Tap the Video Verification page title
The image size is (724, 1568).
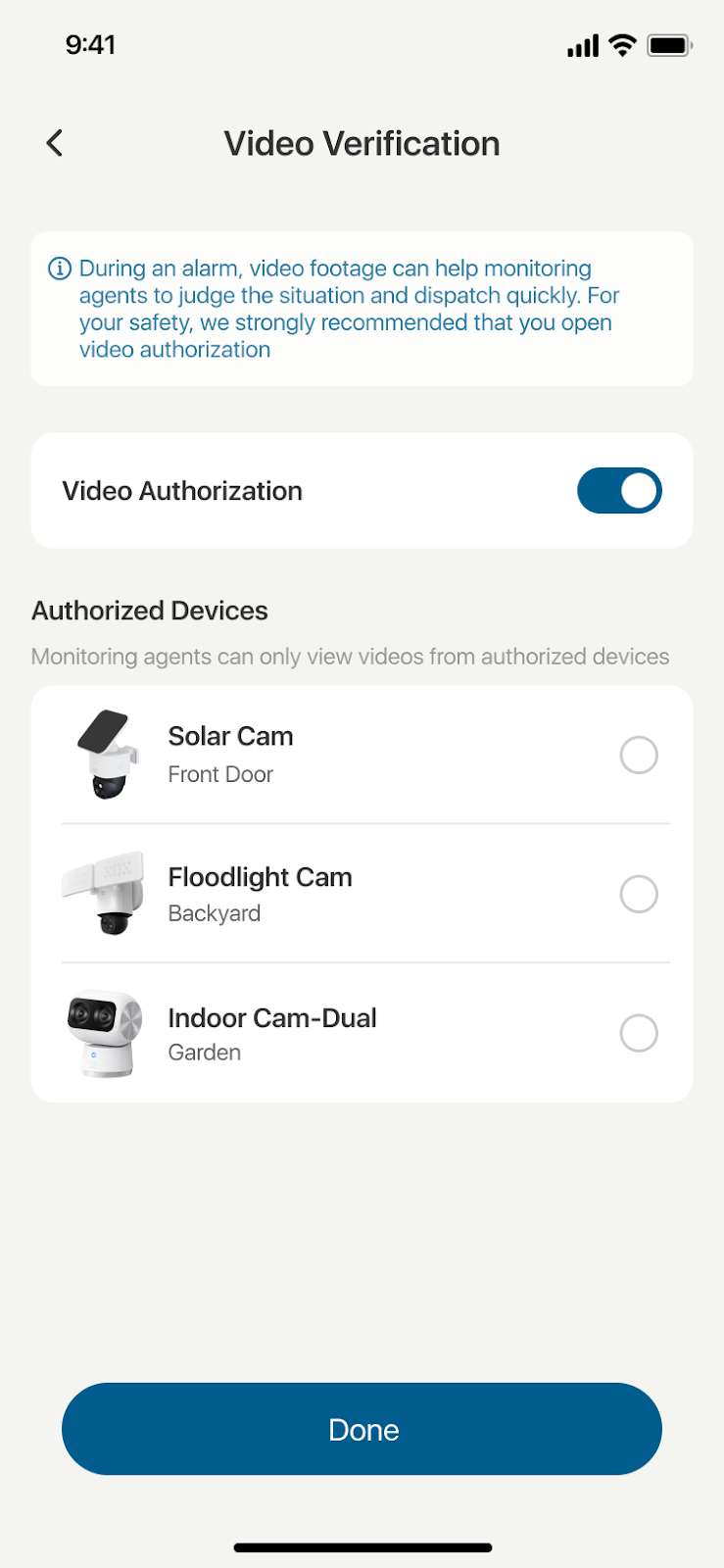(362, 144)
